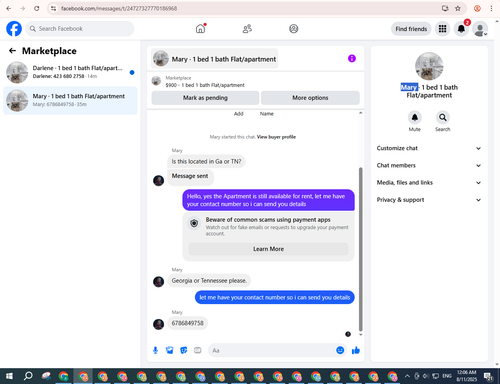500x384 pixels.
Task: Show hidden system tray icons
Action: point(407,376)
